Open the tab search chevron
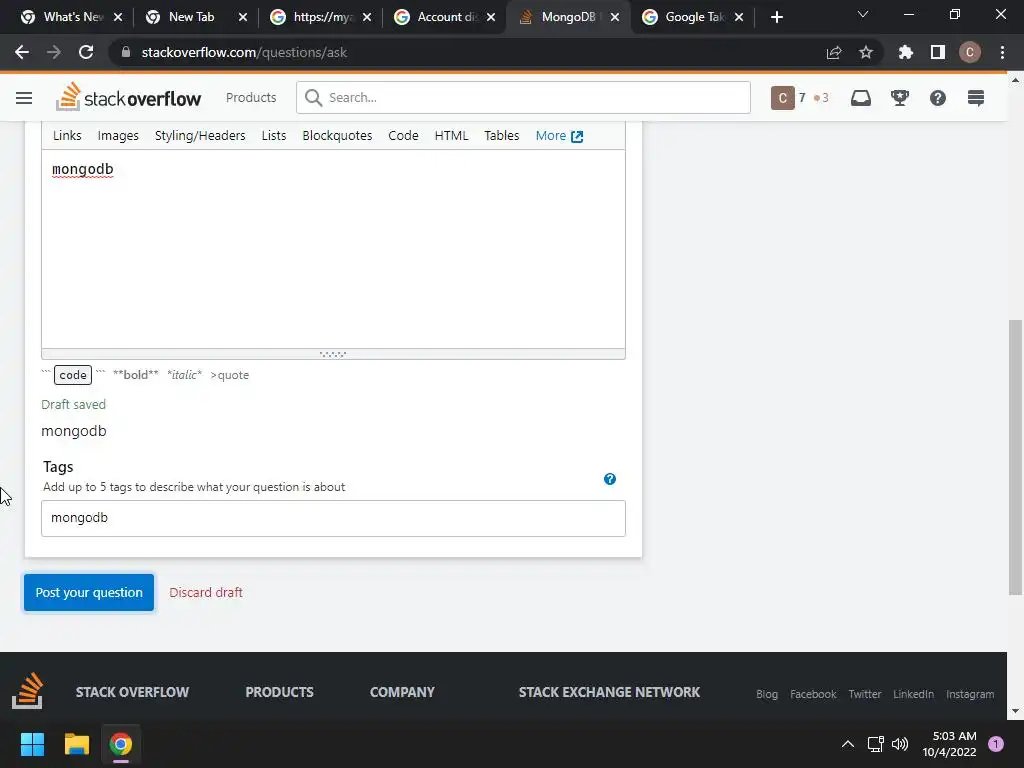 [863, 14]
